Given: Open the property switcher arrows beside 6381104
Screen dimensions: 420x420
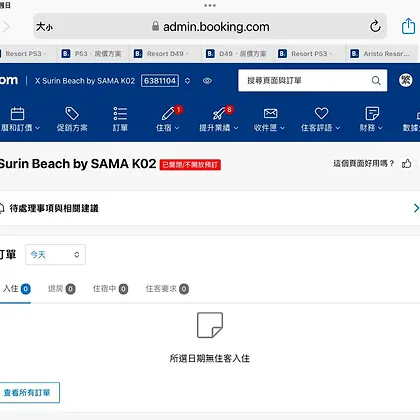Looking at the screenshot, I should [188, 81].
